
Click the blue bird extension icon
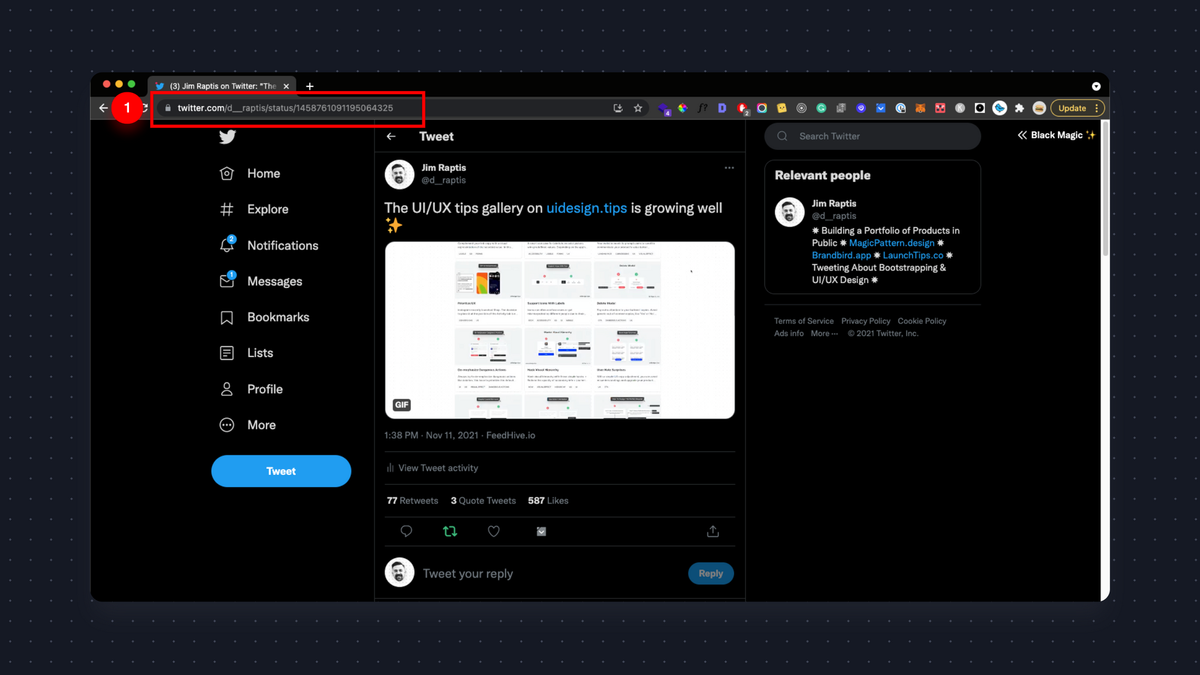[999, 108]
